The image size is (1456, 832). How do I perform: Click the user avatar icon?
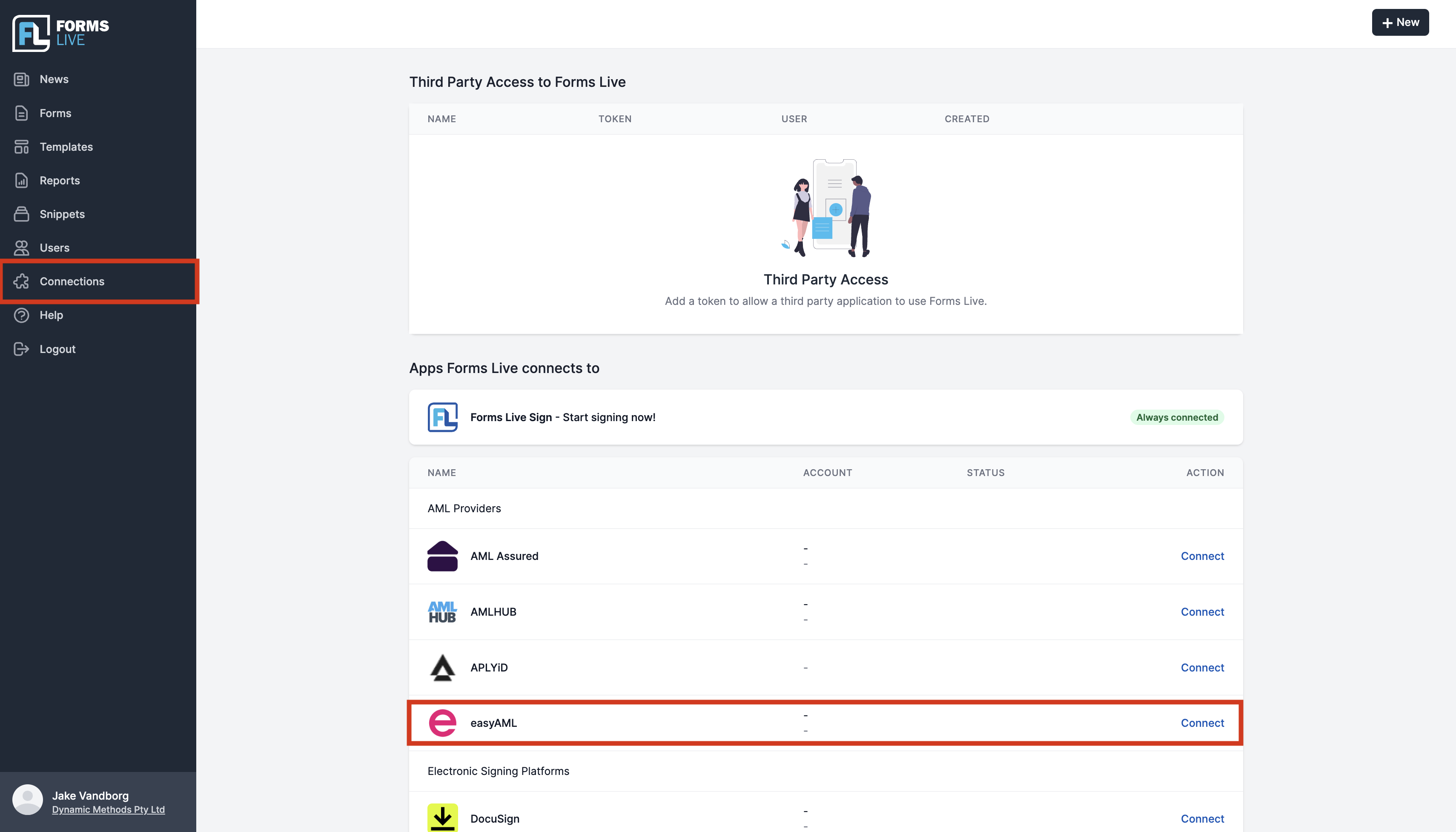tap(27, 800)
